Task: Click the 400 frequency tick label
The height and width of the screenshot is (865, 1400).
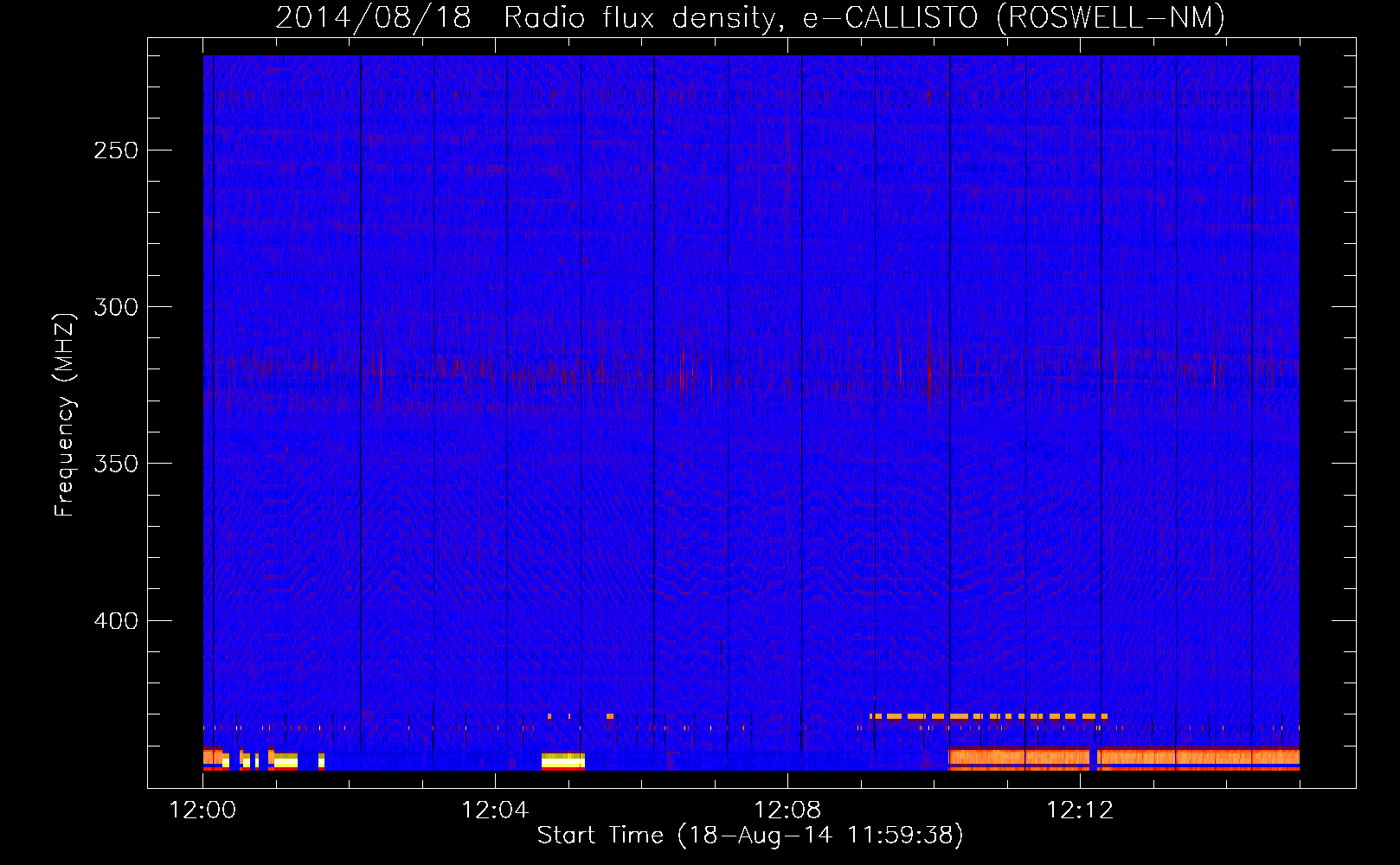Action: click(x=116, y=621)
